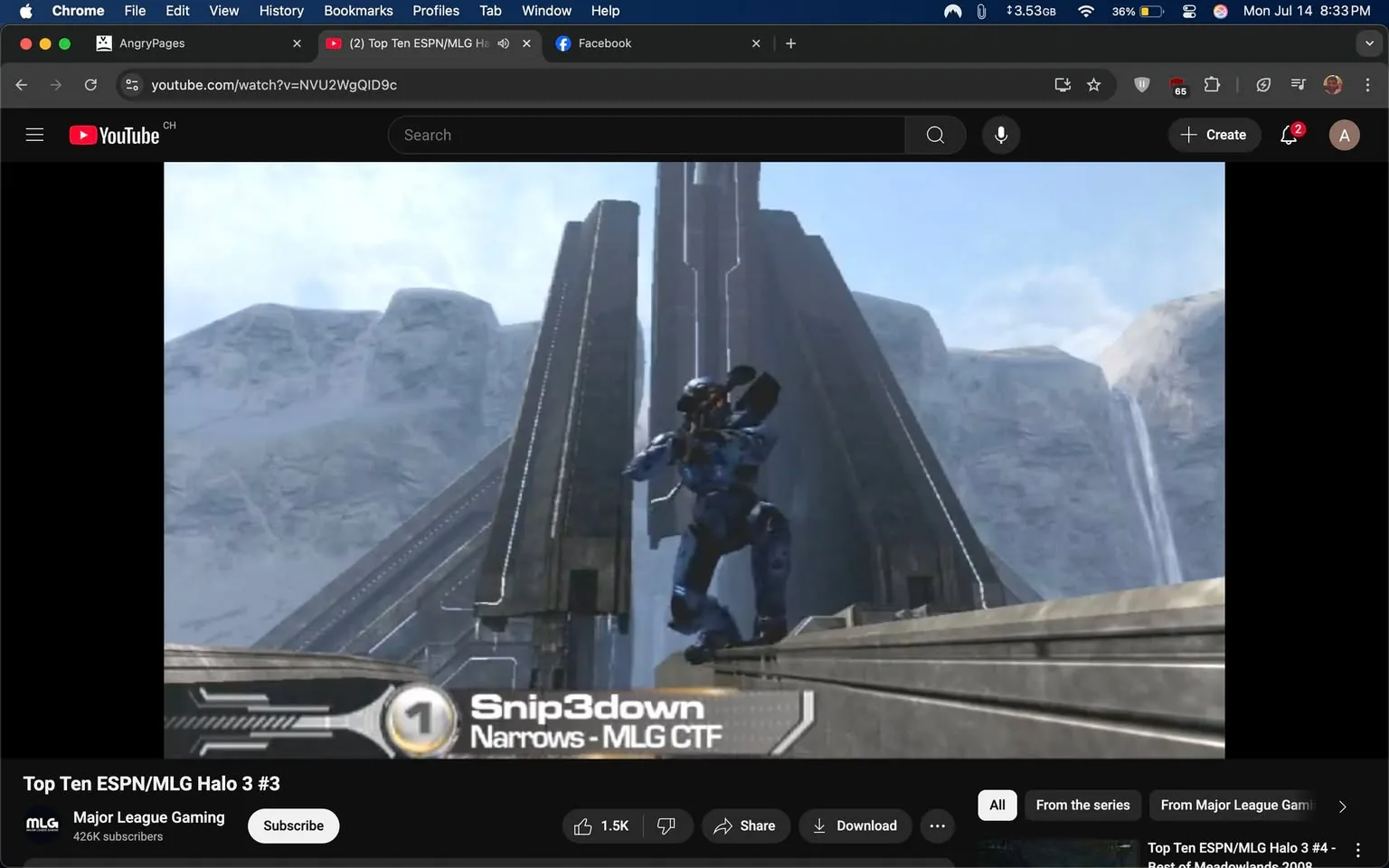1389x868 pixels.
Task: Open the ad blocker showing 65 blocked
Action: [x=1177, y=84]
